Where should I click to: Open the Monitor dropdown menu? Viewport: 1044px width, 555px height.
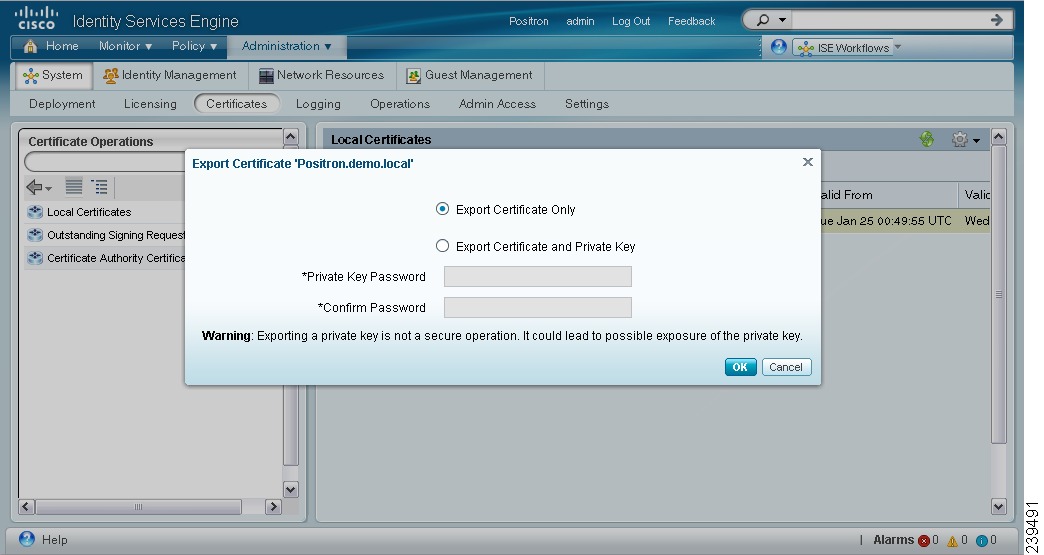pos(125,46)
